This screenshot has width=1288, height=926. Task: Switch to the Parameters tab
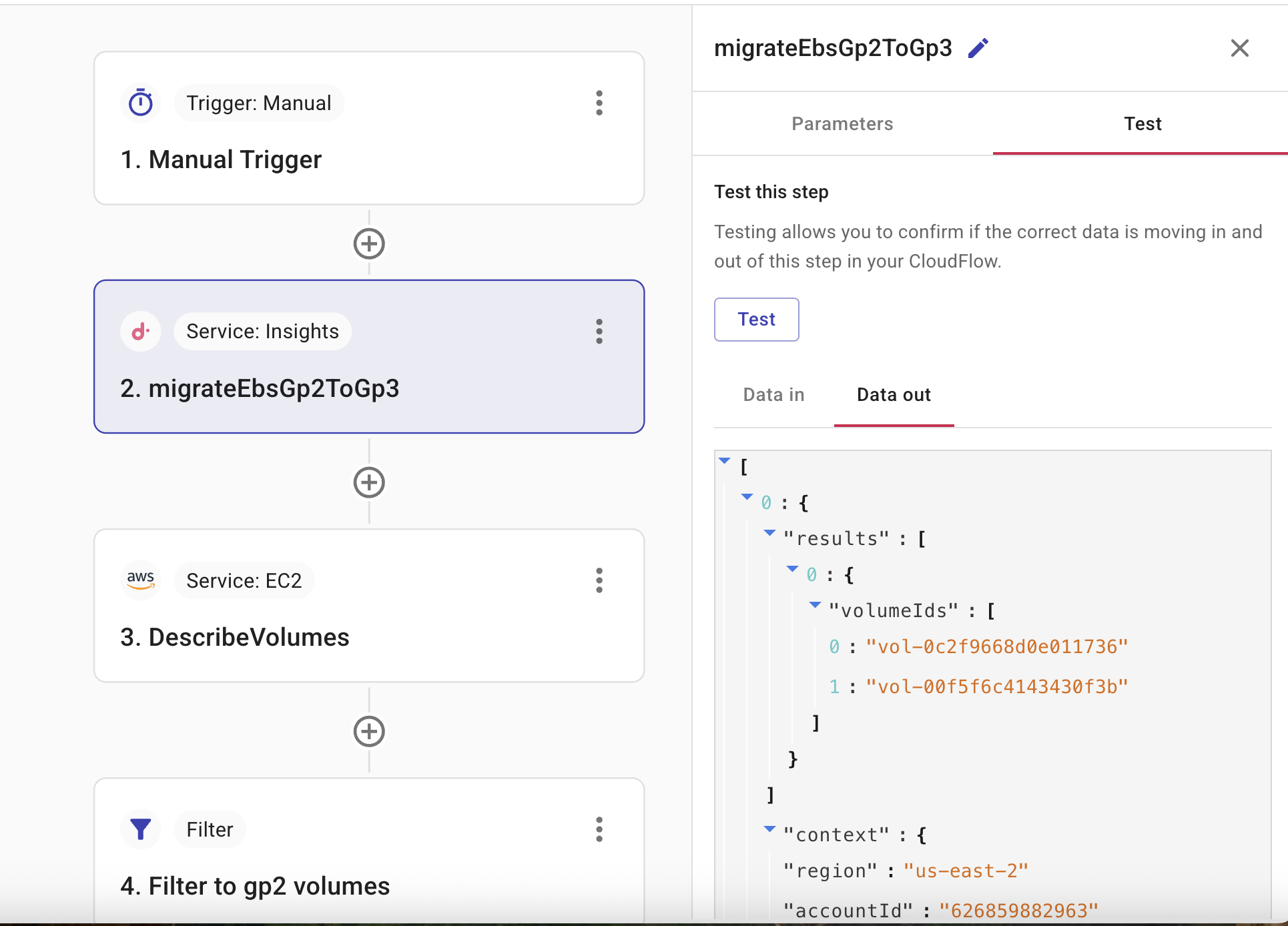pyautogui.click(x=842, y=124)
